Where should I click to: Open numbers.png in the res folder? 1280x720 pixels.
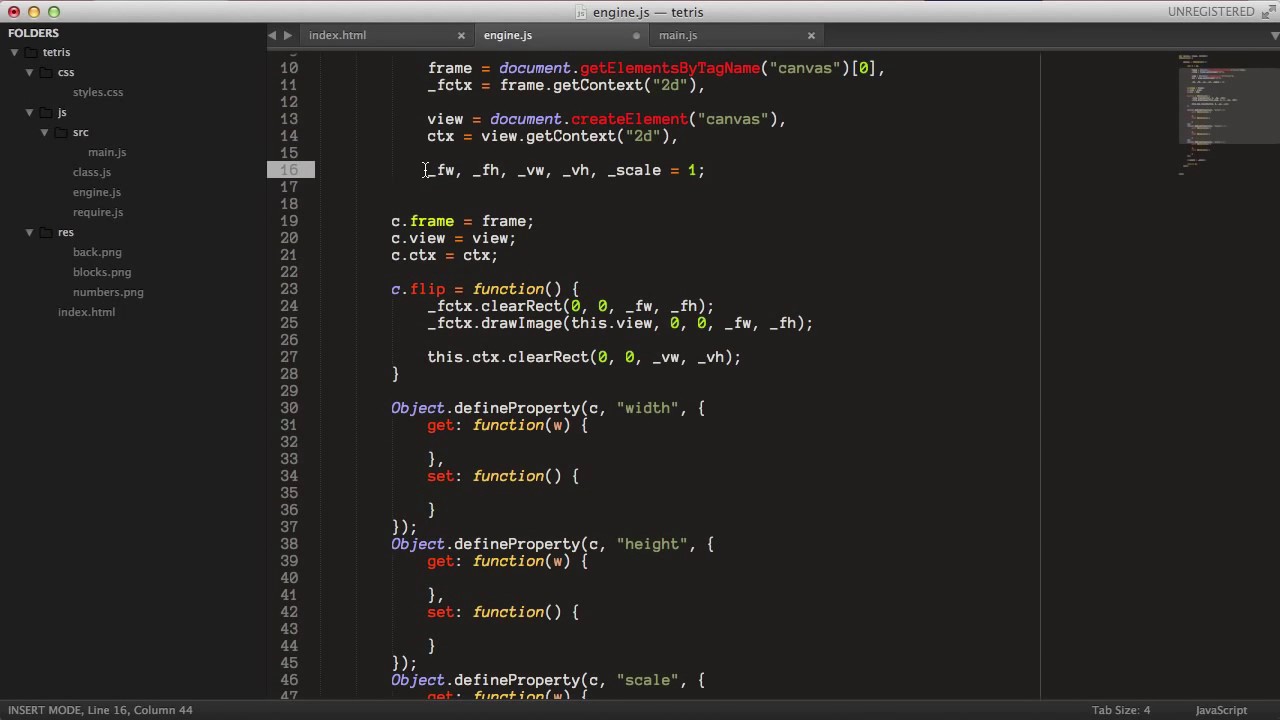point(108,292)
